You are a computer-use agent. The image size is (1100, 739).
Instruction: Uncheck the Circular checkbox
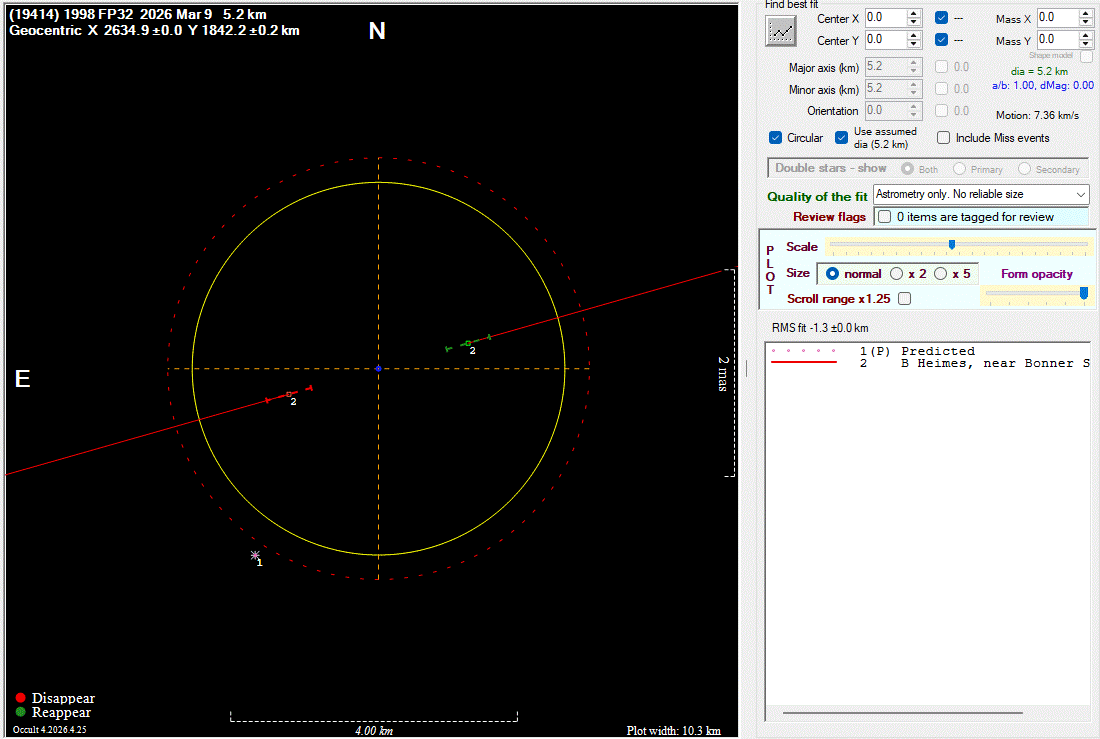point(776,138)
